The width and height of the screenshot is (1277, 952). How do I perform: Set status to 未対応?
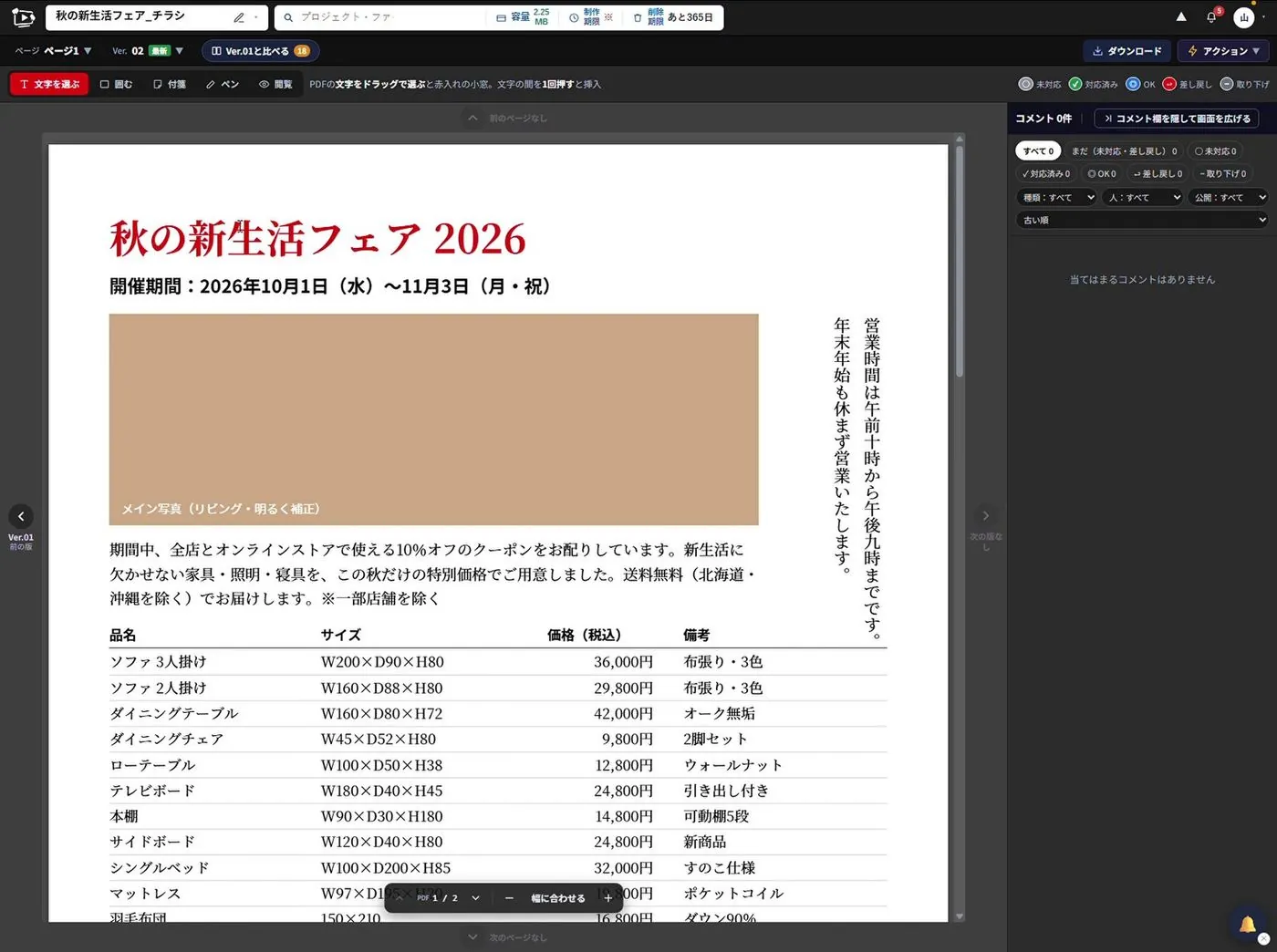(x=1039, y=84)
